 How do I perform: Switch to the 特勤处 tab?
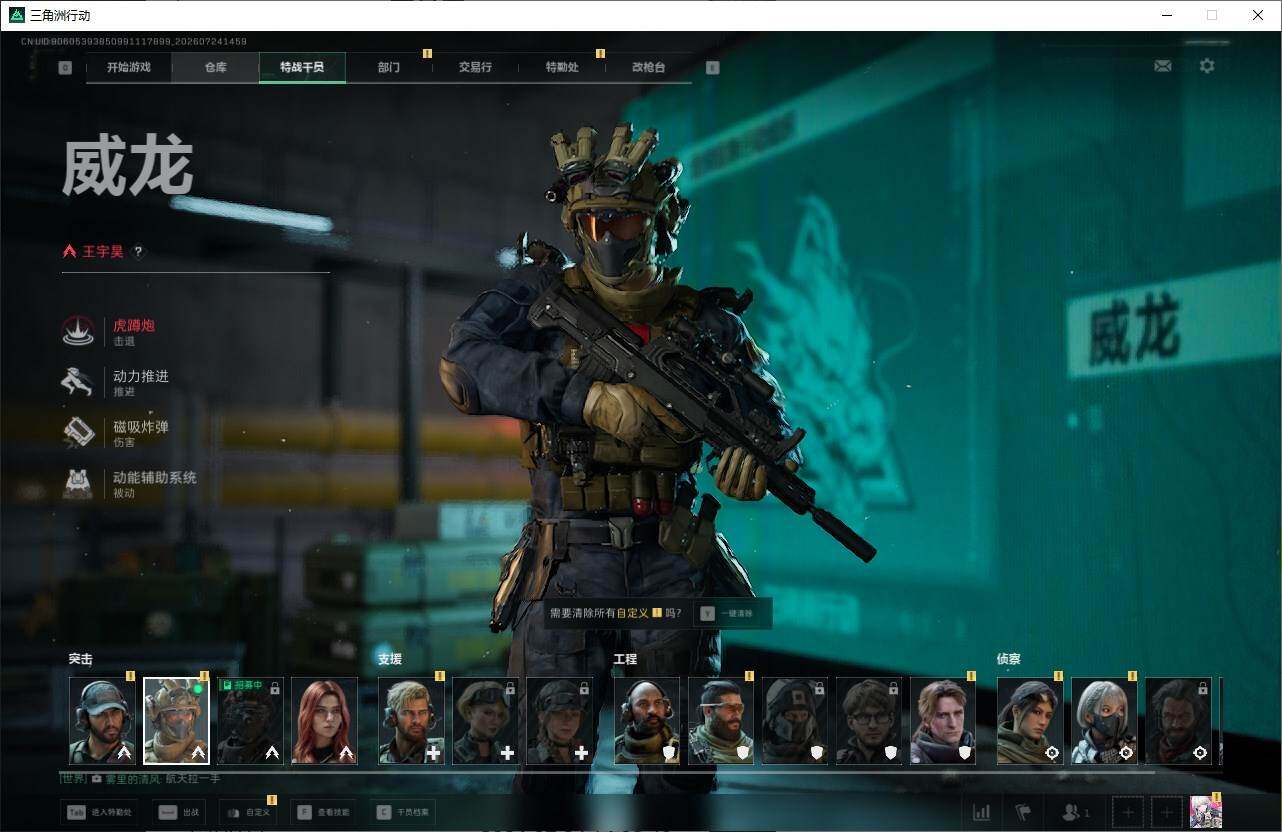point(562,67)
